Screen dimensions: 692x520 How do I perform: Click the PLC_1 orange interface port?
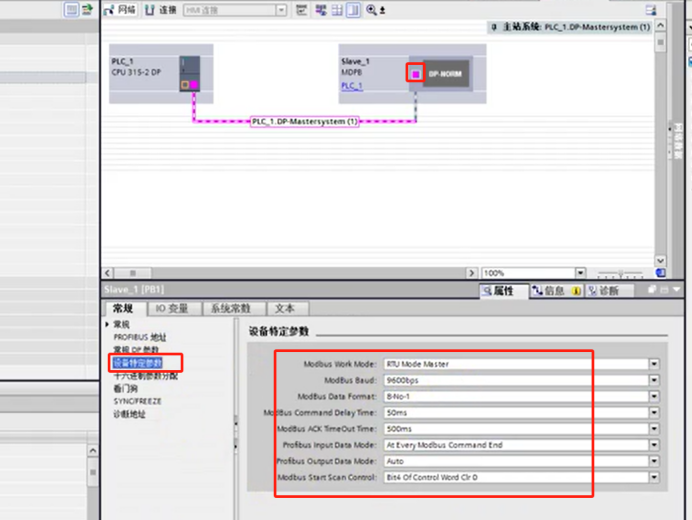click(x=185, y=84)
